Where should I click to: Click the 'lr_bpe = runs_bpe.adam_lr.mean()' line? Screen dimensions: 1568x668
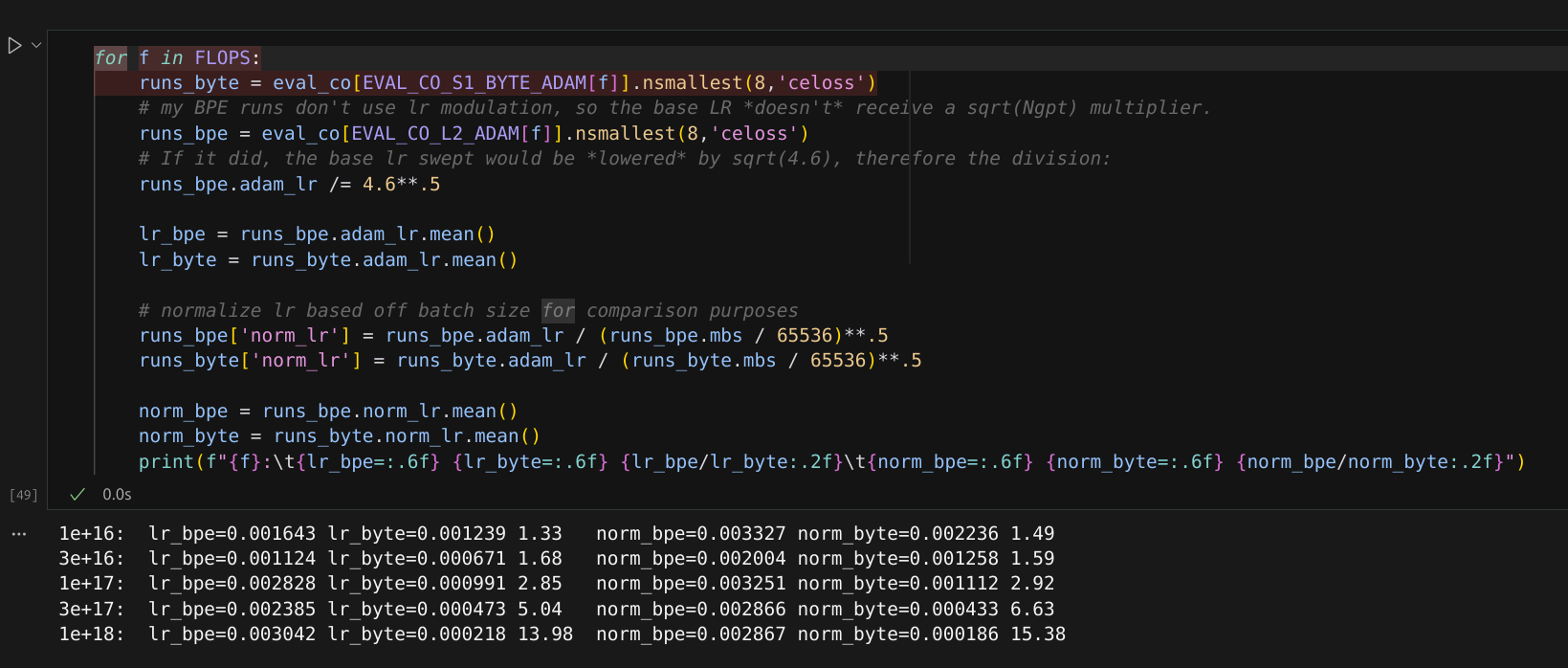point(318,234)
